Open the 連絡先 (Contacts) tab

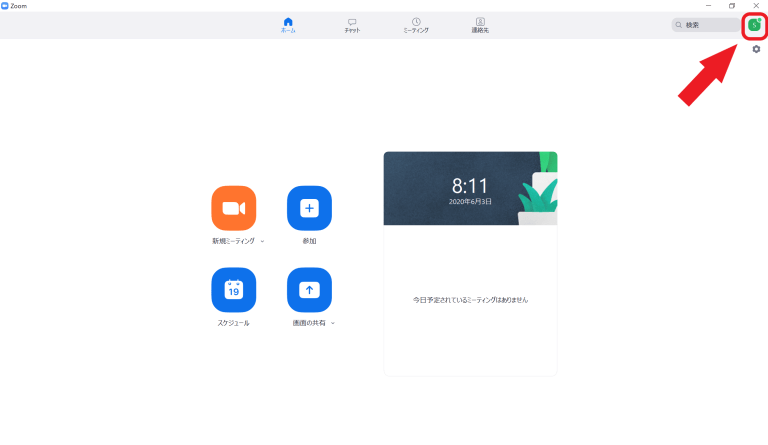point(480,25)
